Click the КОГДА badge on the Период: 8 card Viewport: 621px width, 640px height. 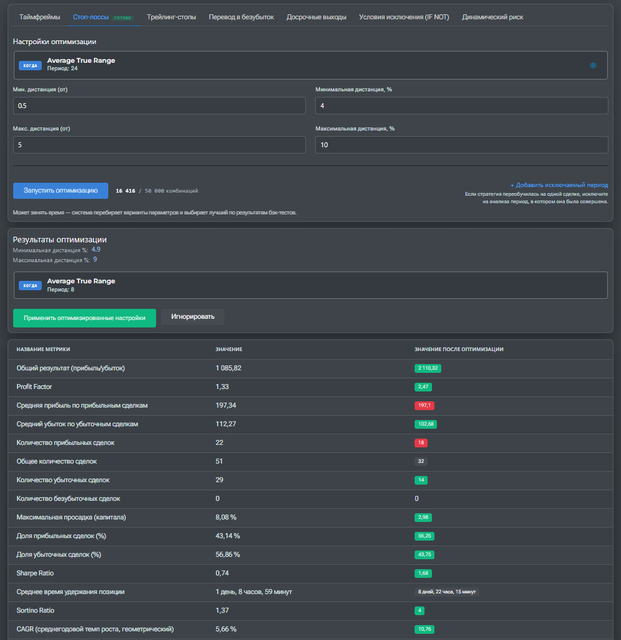pos(30,285)
